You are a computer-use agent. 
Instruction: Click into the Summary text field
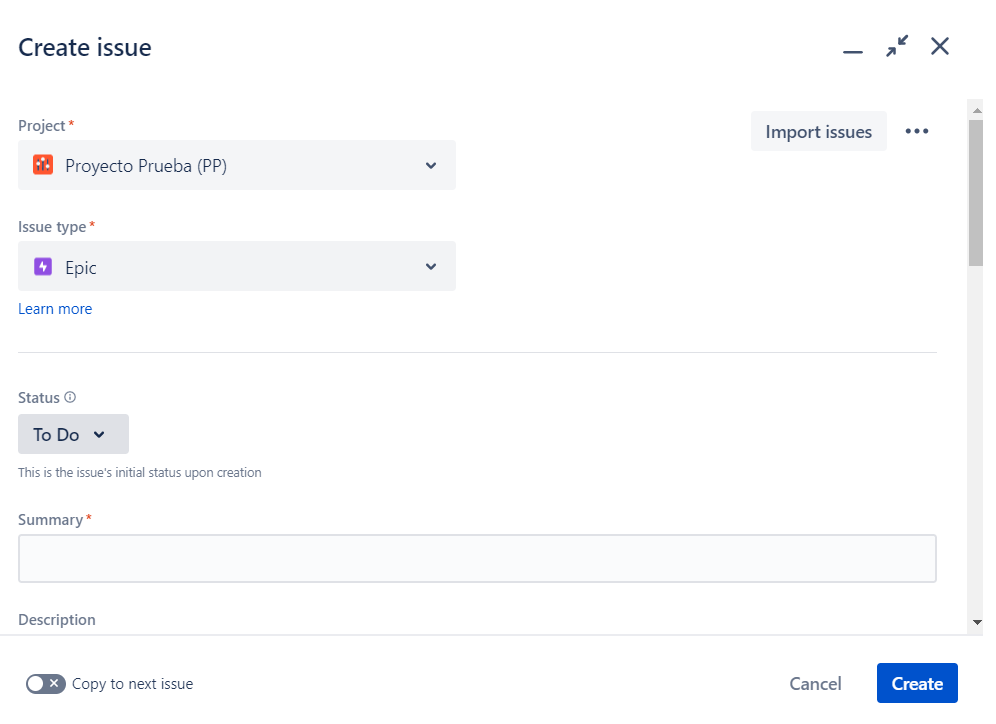tap(477, 558)
